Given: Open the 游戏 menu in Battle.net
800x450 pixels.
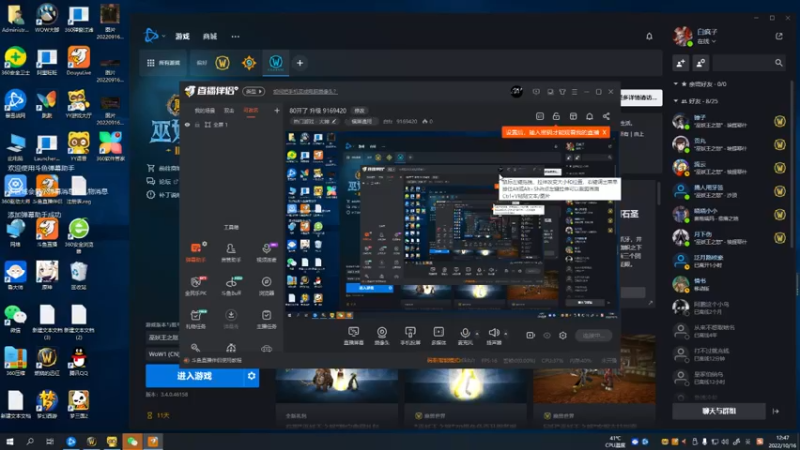Looking at the screenshot, I should (183, 36).
